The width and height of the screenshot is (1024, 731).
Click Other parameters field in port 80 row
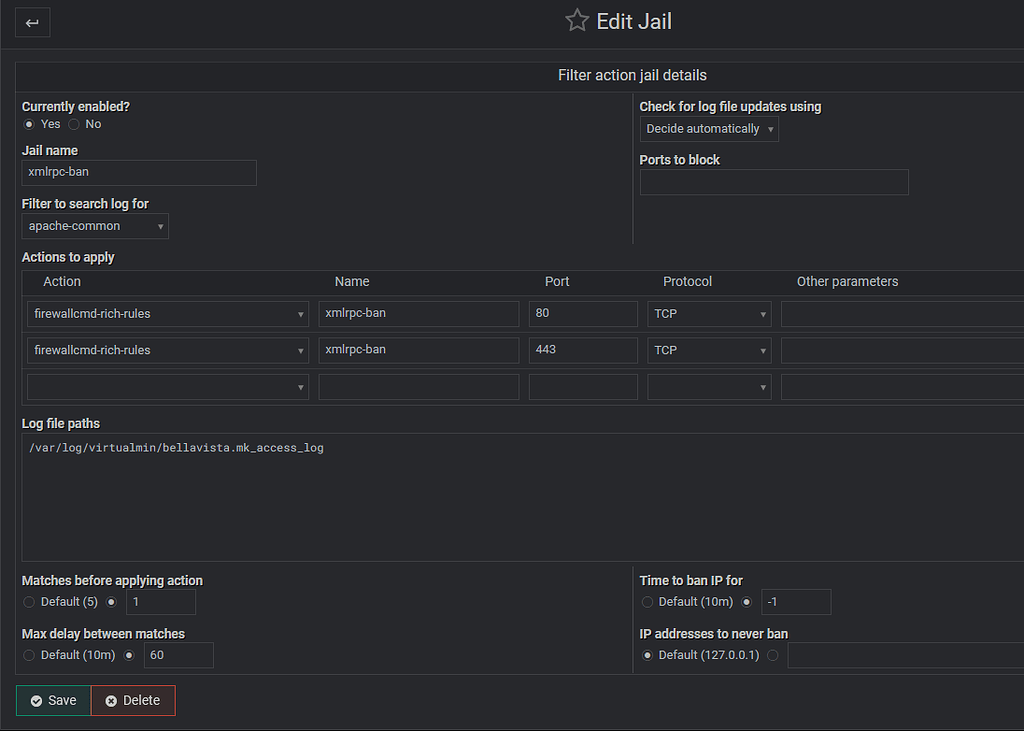tap(903, 314)
